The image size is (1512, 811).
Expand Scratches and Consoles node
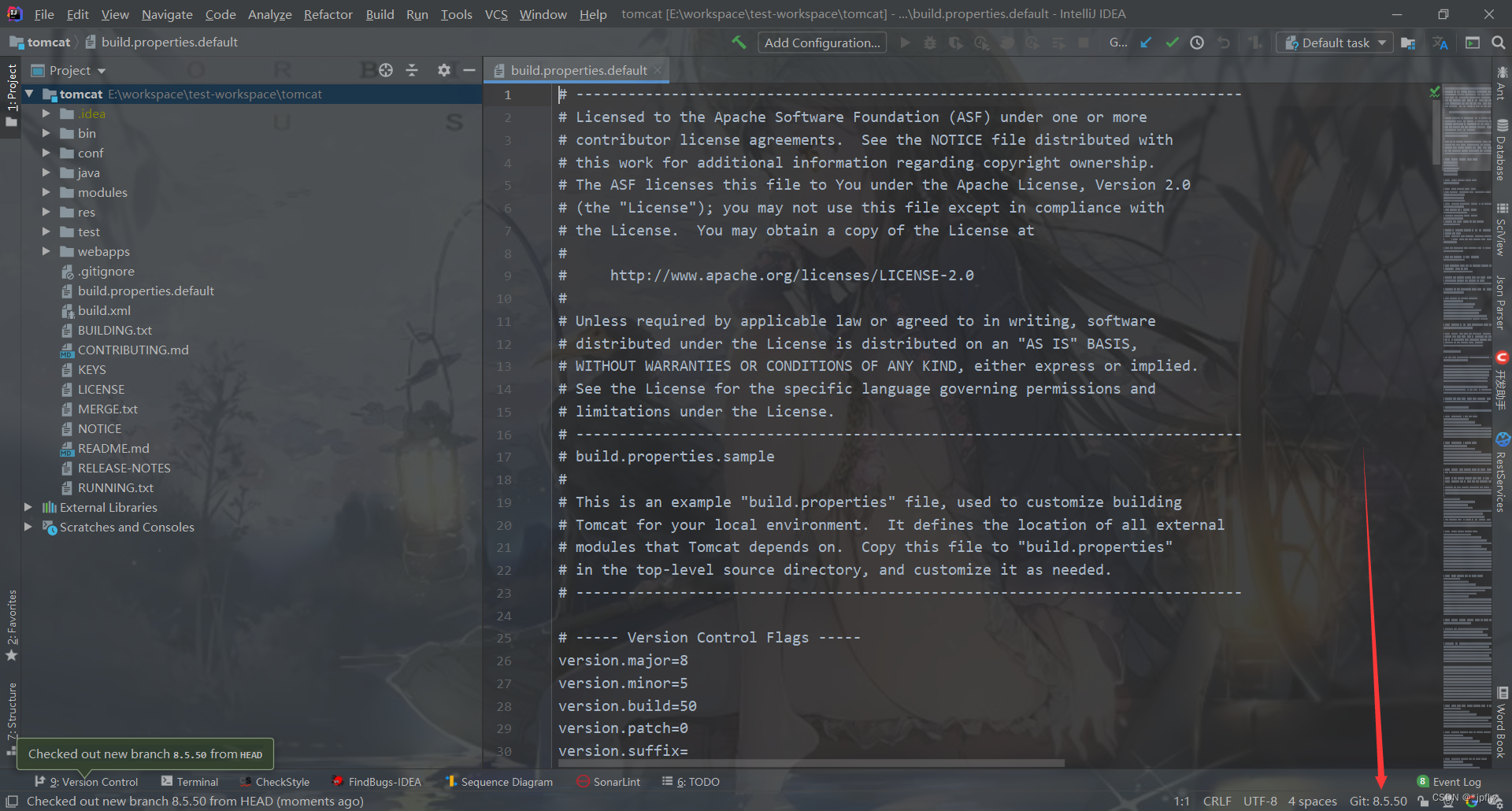[28, 527]
